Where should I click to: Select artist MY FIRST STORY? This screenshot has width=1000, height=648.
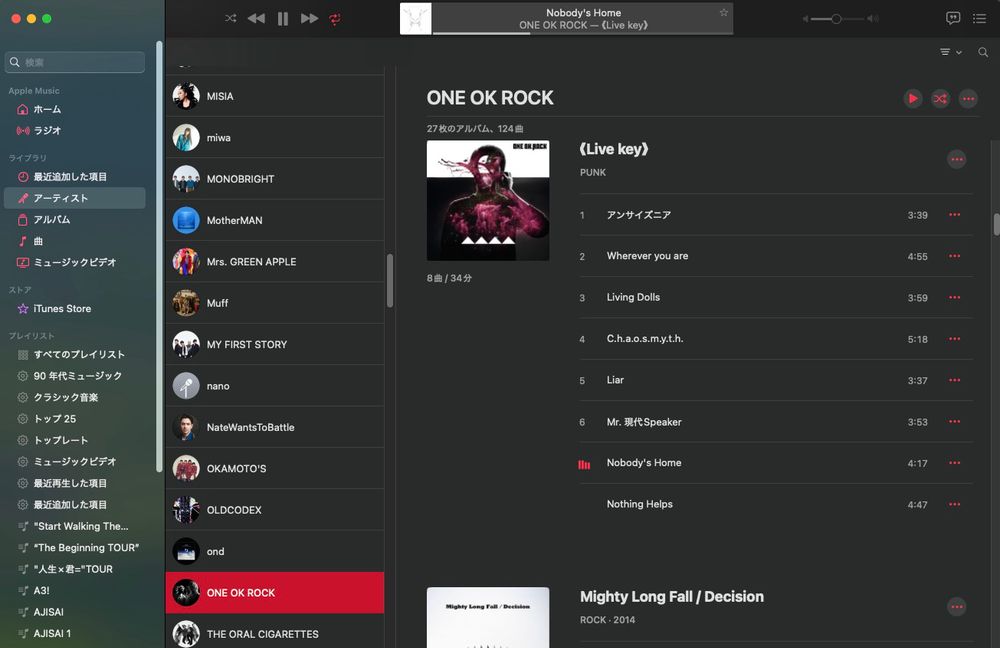[275, 344]
